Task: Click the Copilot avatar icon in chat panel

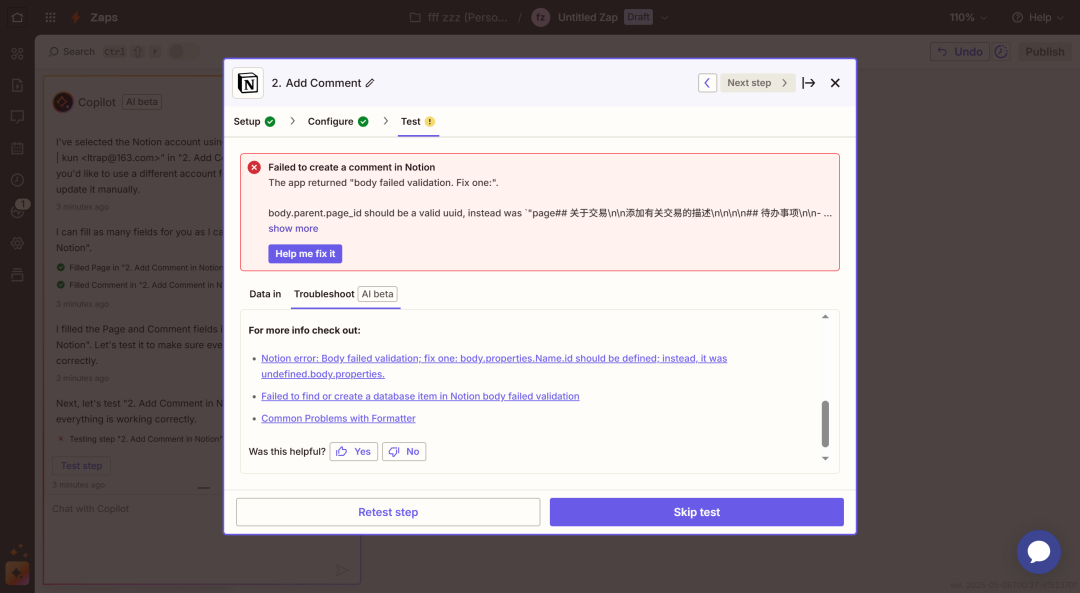Action: pos(63,102)
